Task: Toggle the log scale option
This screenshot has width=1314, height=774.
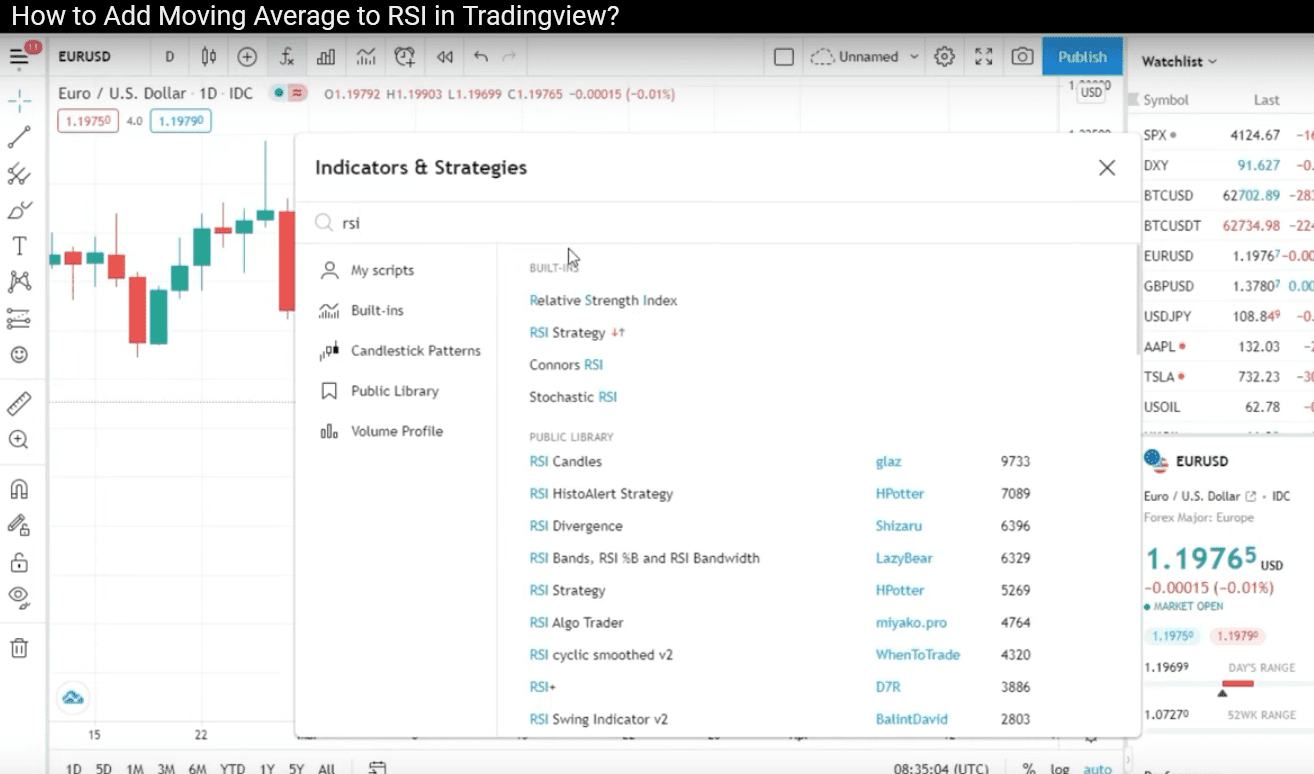Action: point(1060,768)
